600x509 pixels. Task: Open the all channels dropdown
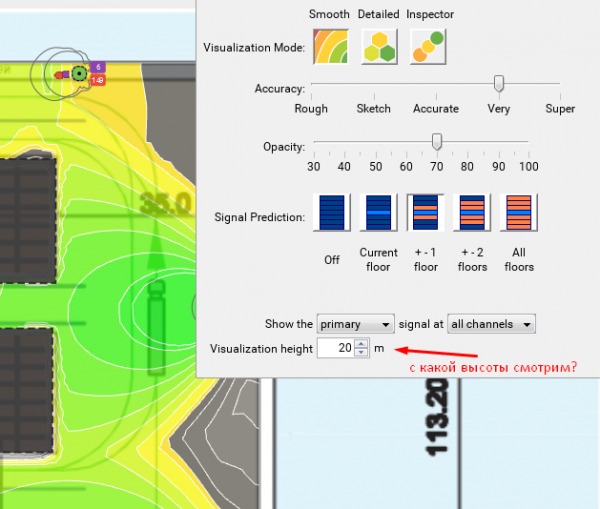click(491, 324)
